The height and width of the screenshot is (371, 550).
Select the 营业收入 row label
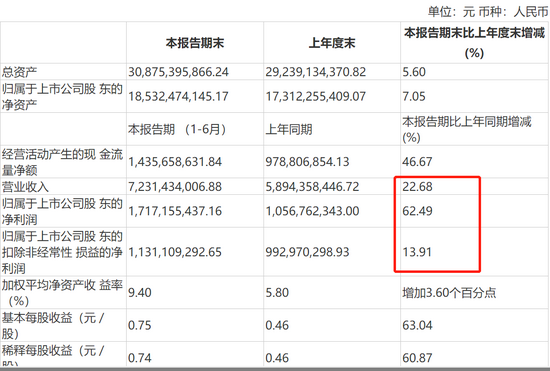[25, 187]
